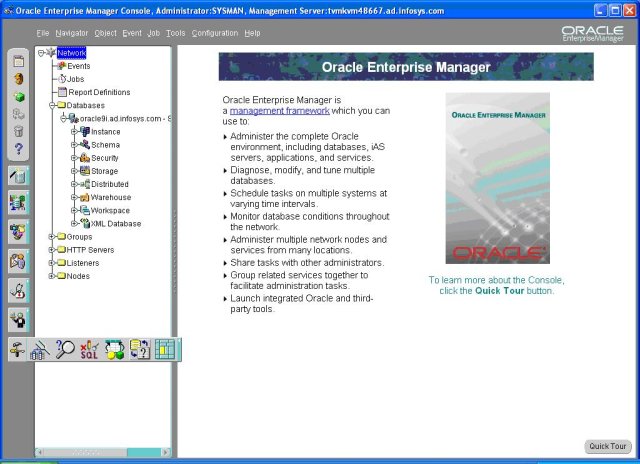Open the wand and cylinder database wizards drawer
The height and width of the screenshot is (464, 640).
click(18, 175)
